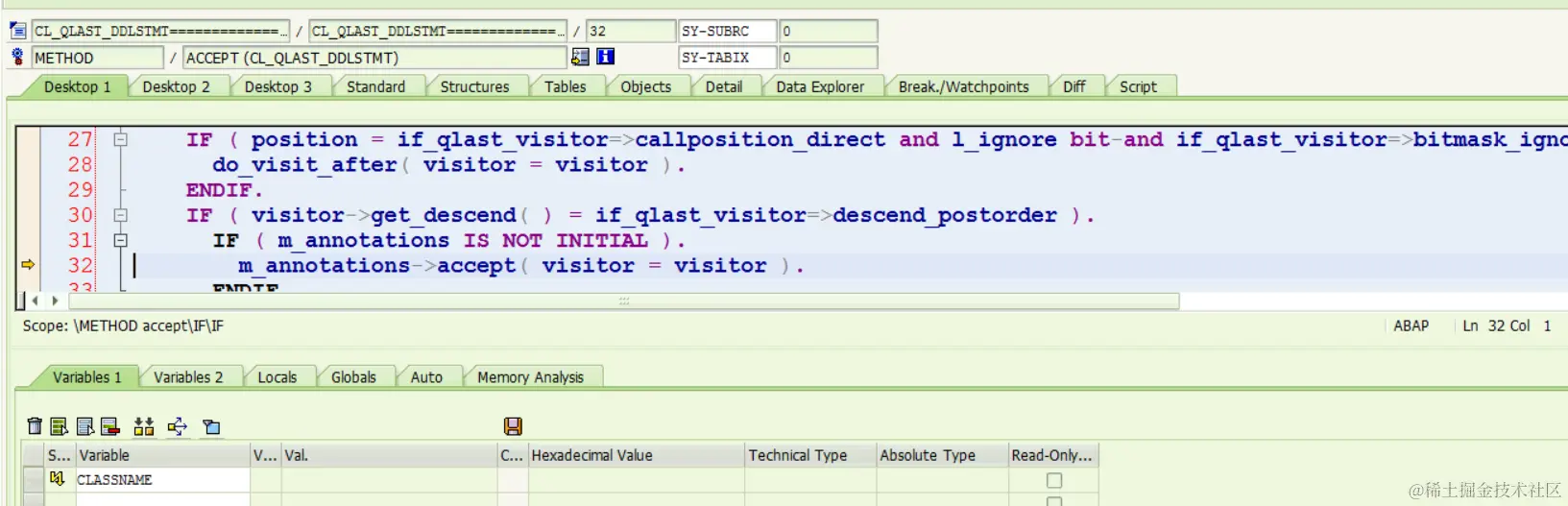Viewport: 1568px width, 506px height.
Task: Click the yellow current-line arrow at line 32
Action: [28, 264]
